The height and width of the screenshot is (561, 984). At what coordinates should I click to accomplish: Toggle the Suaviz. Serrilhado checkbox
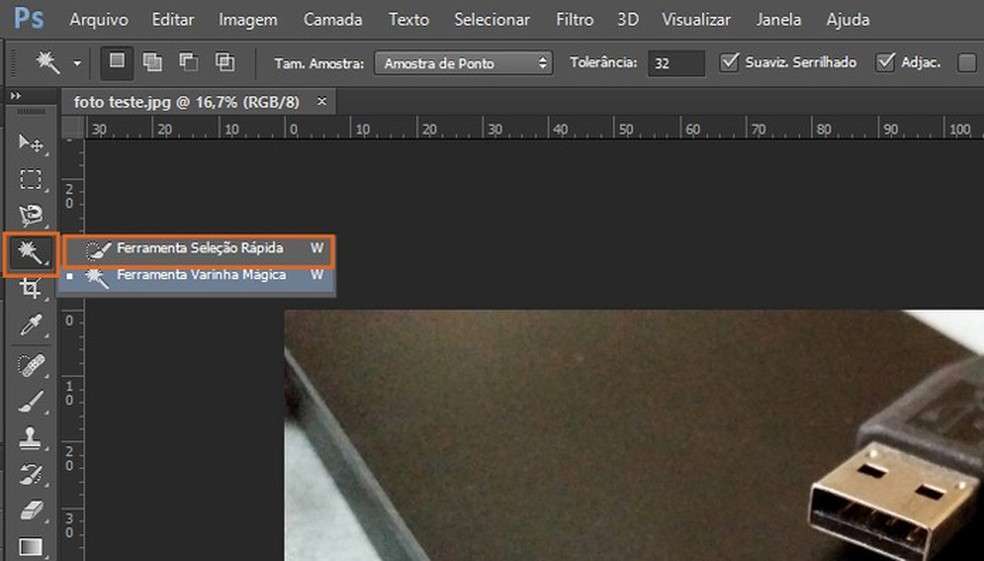tap(729, 62)
